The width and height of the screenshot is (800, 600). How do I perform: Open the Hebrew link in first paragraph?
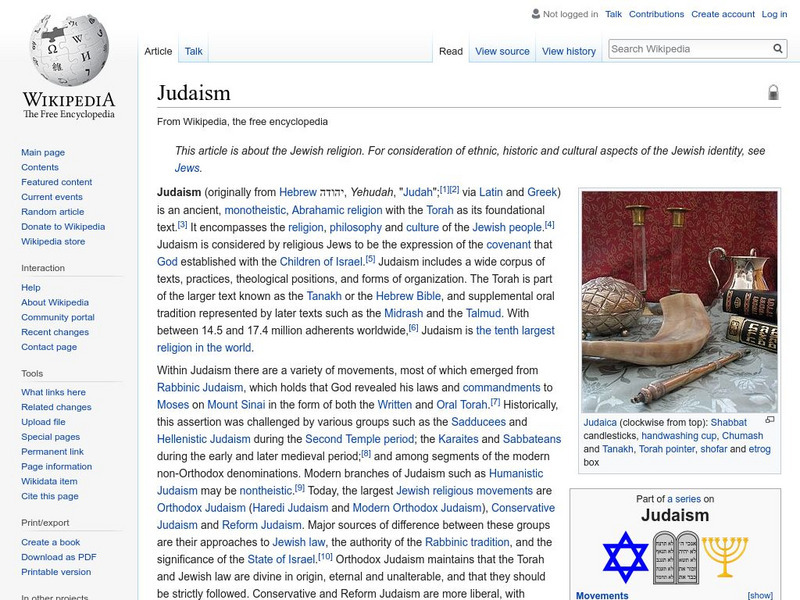point(298,192)
